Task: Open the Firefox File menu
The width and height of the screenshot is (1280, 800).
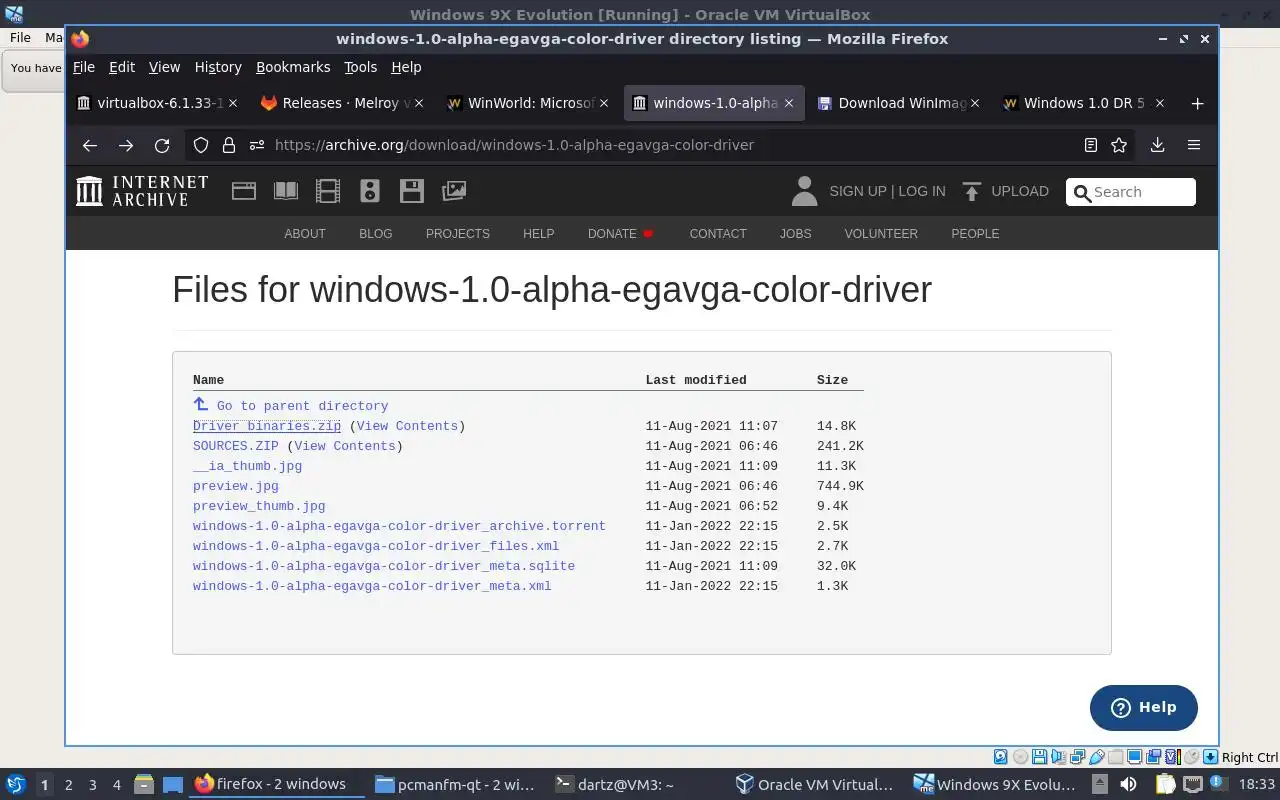Action: pyautogui.click(x=84, y=67)
